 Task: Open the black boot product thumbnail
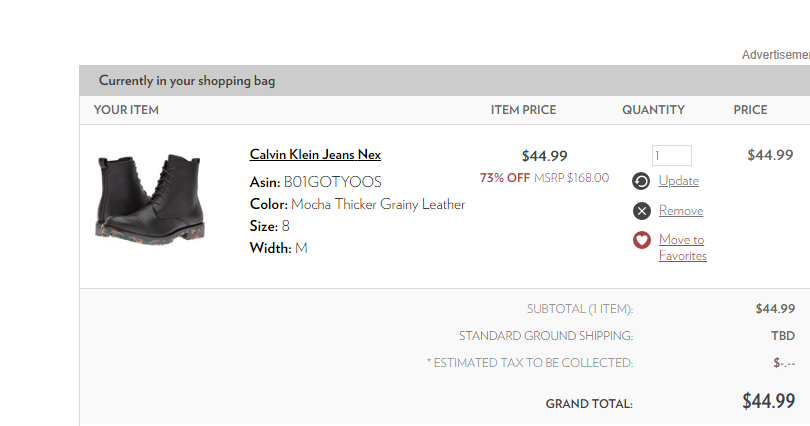[x=151, y=196]
